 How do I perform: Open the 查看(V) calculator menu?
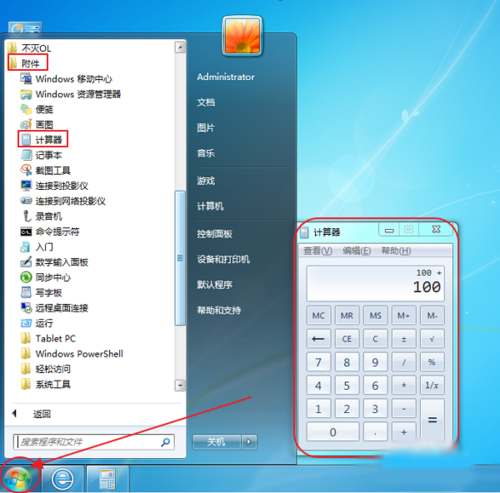pyautogui.click(x=318, y=251)
